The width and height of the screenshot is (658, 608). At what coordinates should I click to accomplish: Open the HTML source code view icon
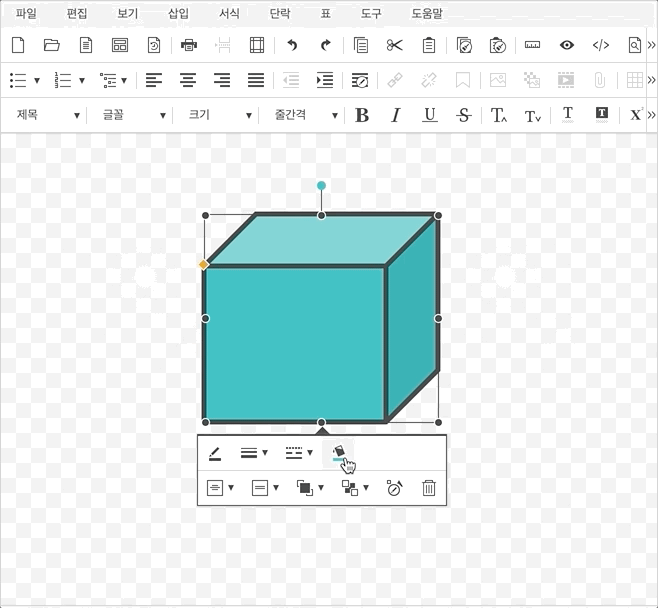(601, 45)
